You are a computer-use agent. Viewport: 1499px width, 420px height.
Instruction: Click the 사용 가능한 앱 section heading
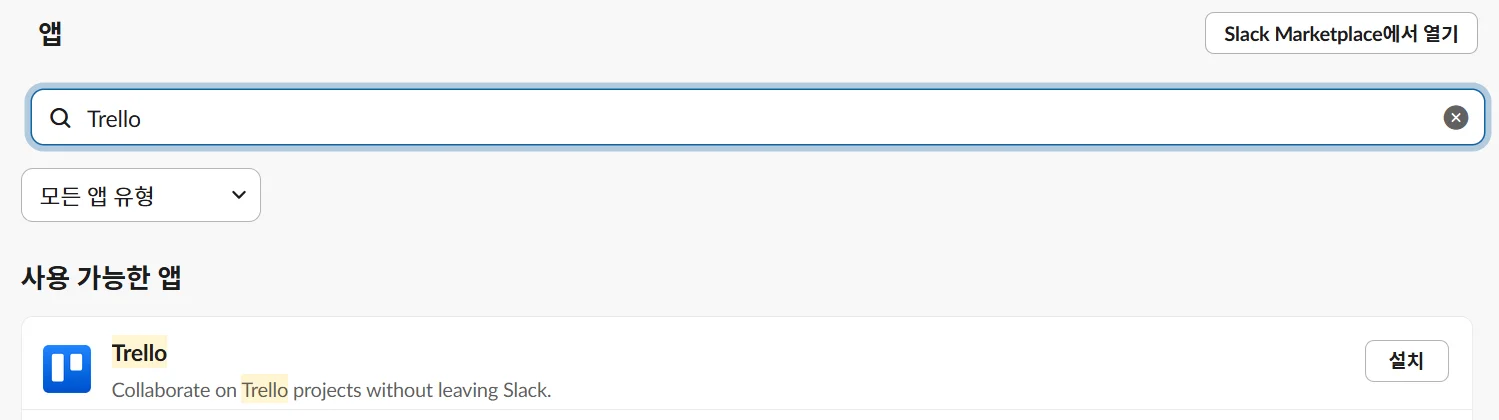coord(101,278)
